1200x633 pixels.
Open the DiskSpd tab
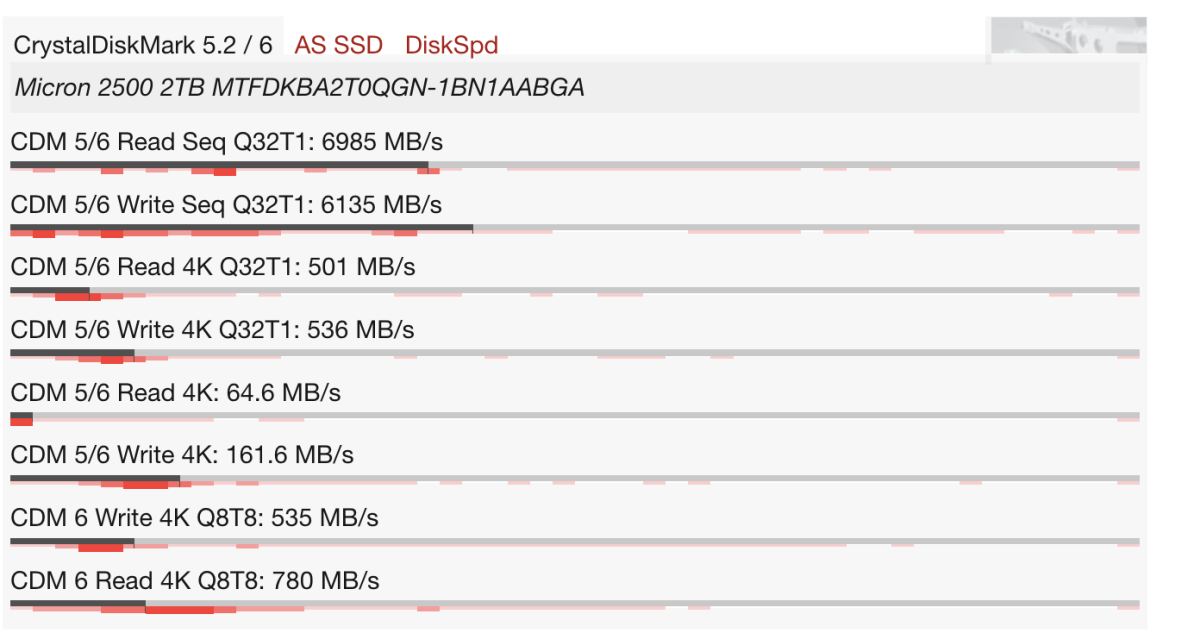tap(451, 45)
